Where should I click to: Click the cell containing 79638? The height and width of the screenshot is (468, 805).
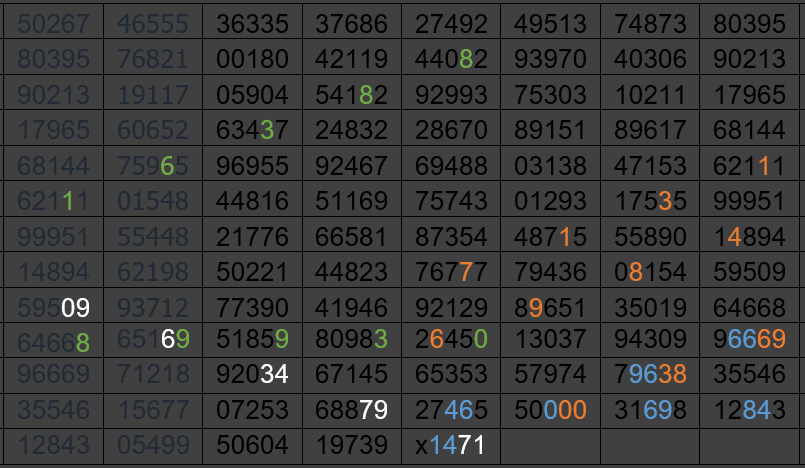(x=650, y=375)
